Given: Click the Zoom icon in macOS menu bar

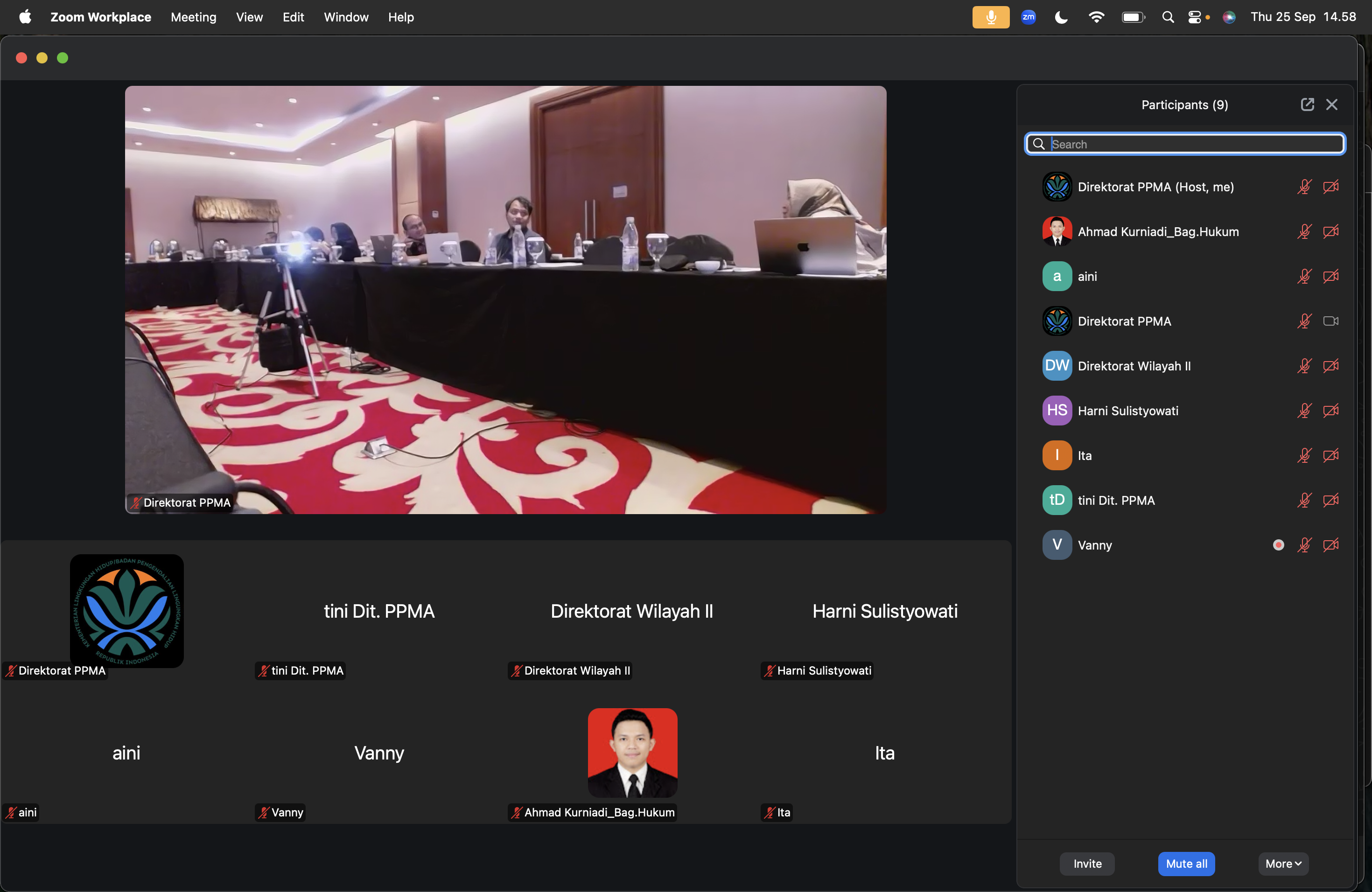Looking at the screenshot, I should pyautogui.click(x=1028, y=17).
